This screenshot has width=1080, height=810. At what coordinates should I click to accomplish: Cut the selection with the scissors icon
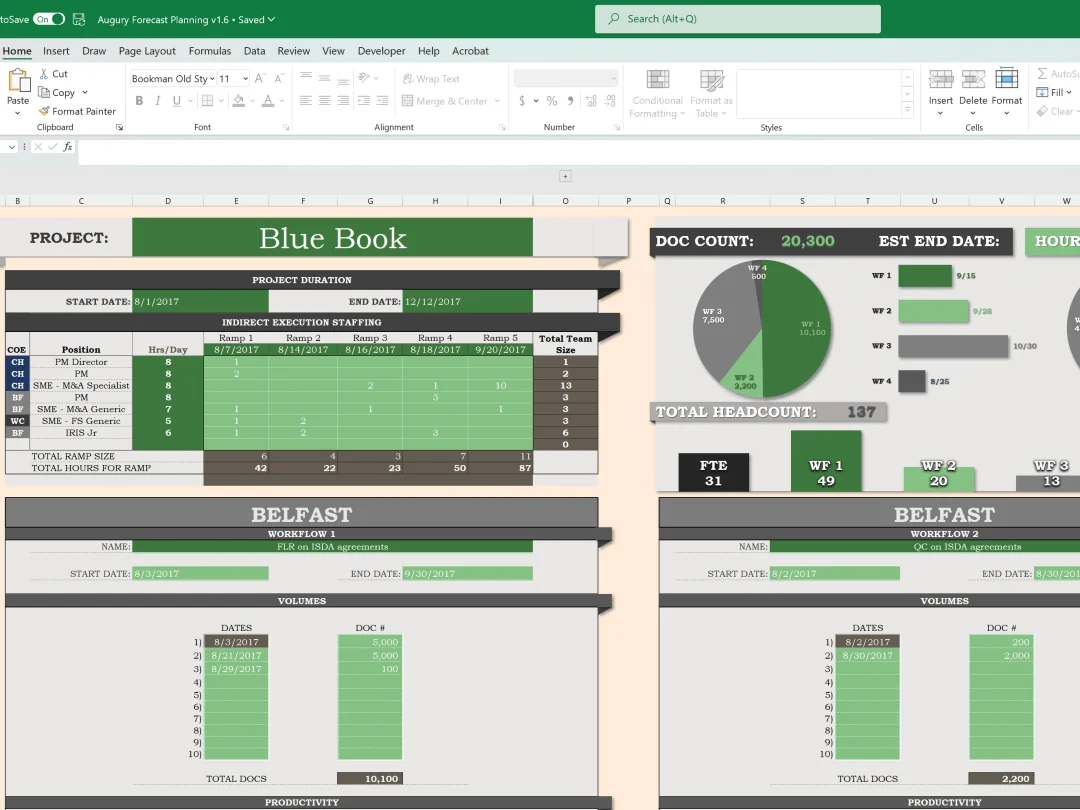pos(43,74)
